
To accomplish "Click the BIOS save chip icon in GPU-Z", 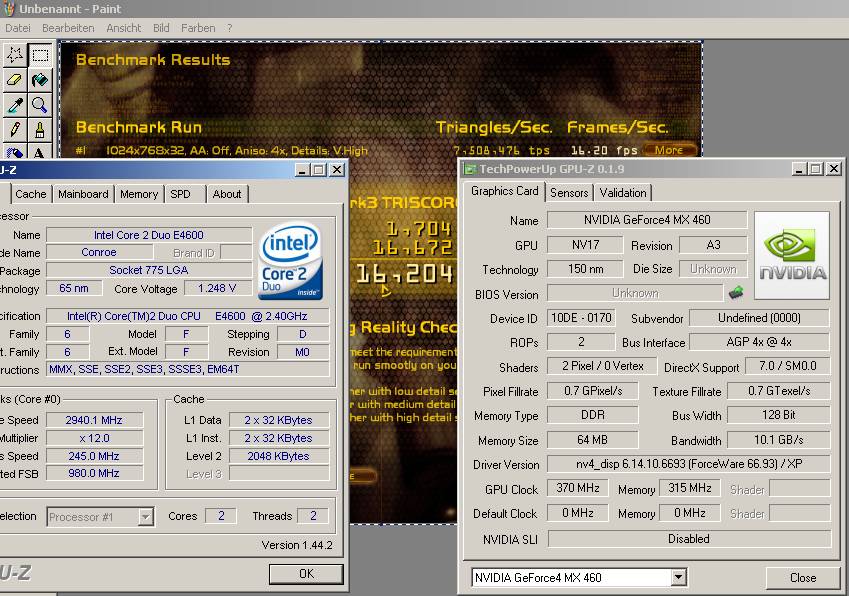I will click(736, 293).
